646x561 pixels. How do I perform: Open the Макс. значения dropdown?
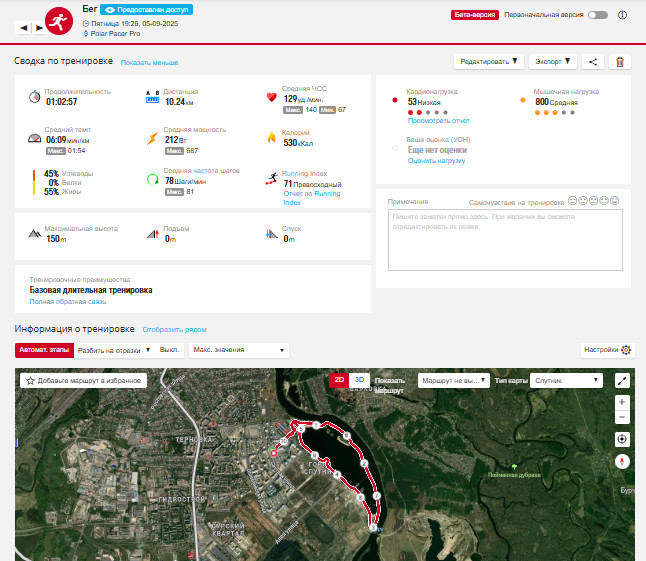[x=239, y=350]
